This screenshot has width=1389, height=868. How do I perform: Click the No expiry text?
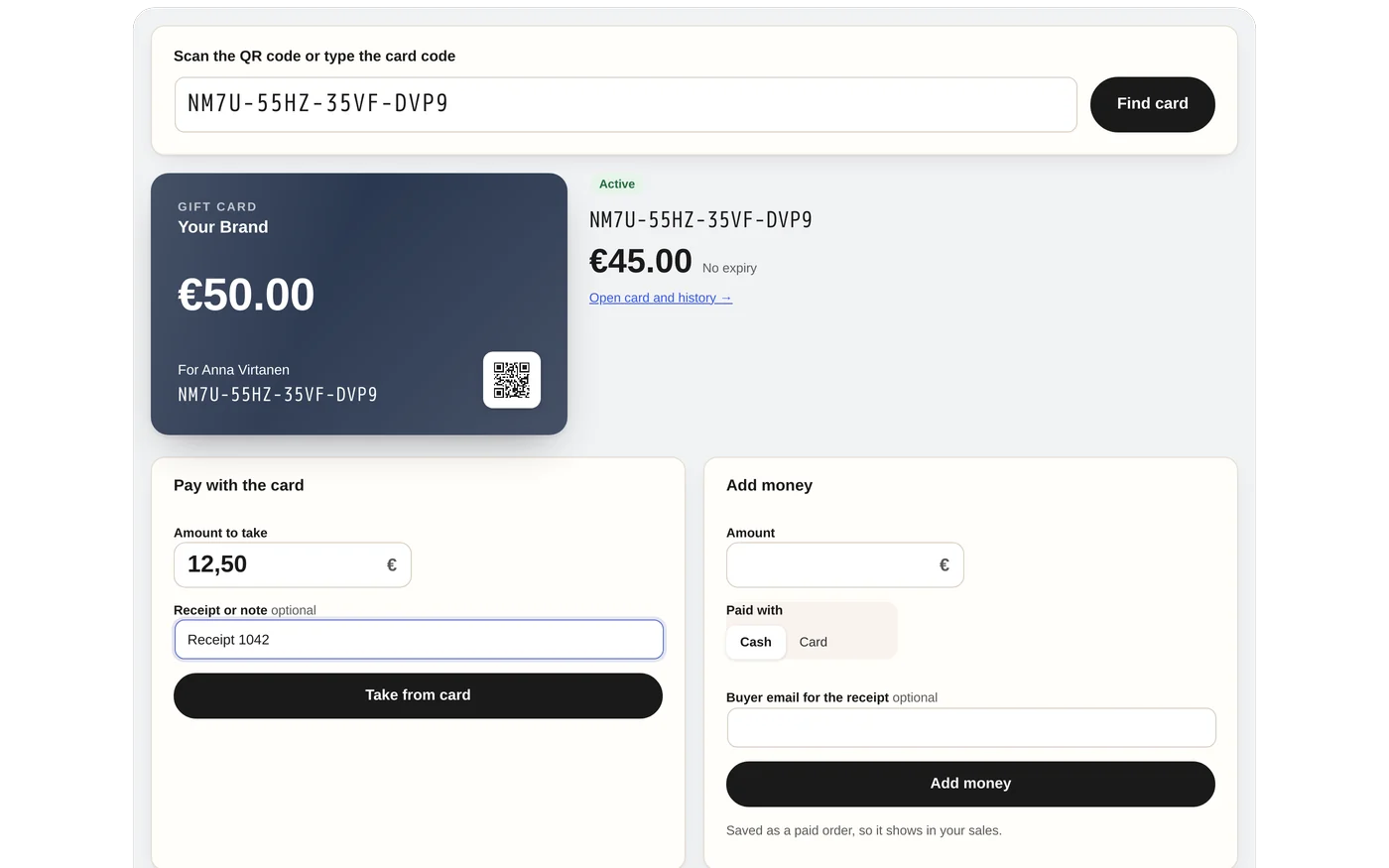pos(729,268)
